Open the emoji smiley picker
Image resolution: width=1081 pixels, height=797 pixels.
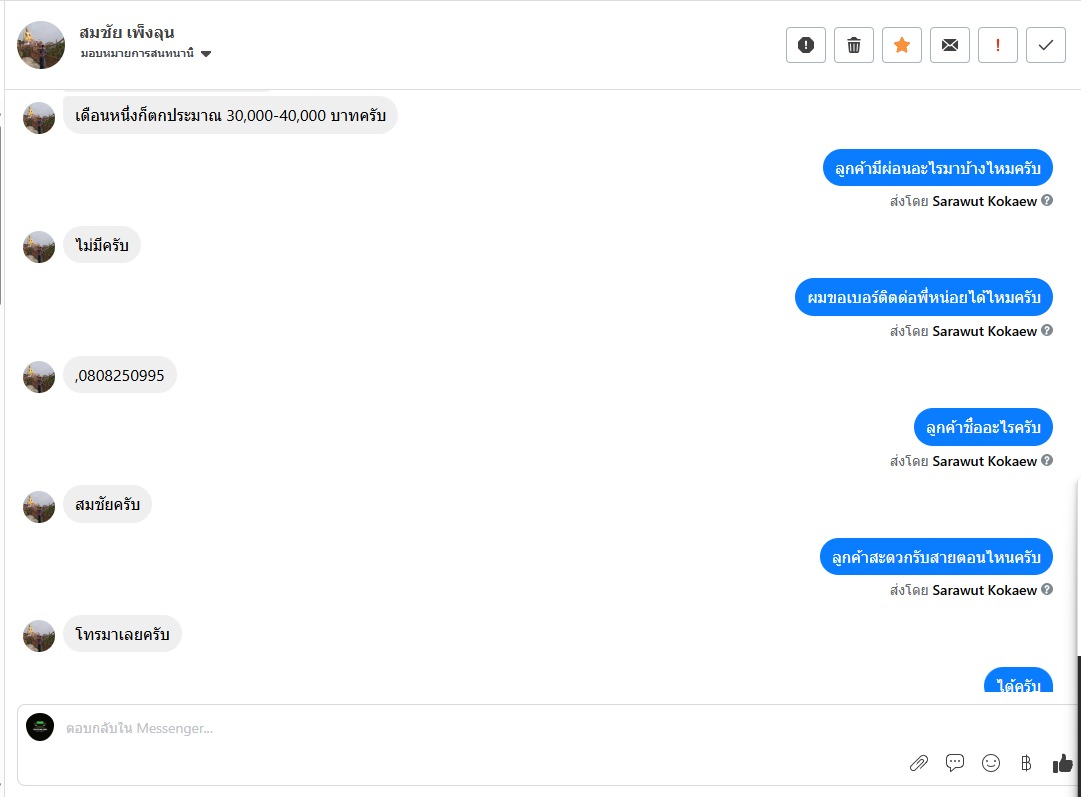pos(991,763)
